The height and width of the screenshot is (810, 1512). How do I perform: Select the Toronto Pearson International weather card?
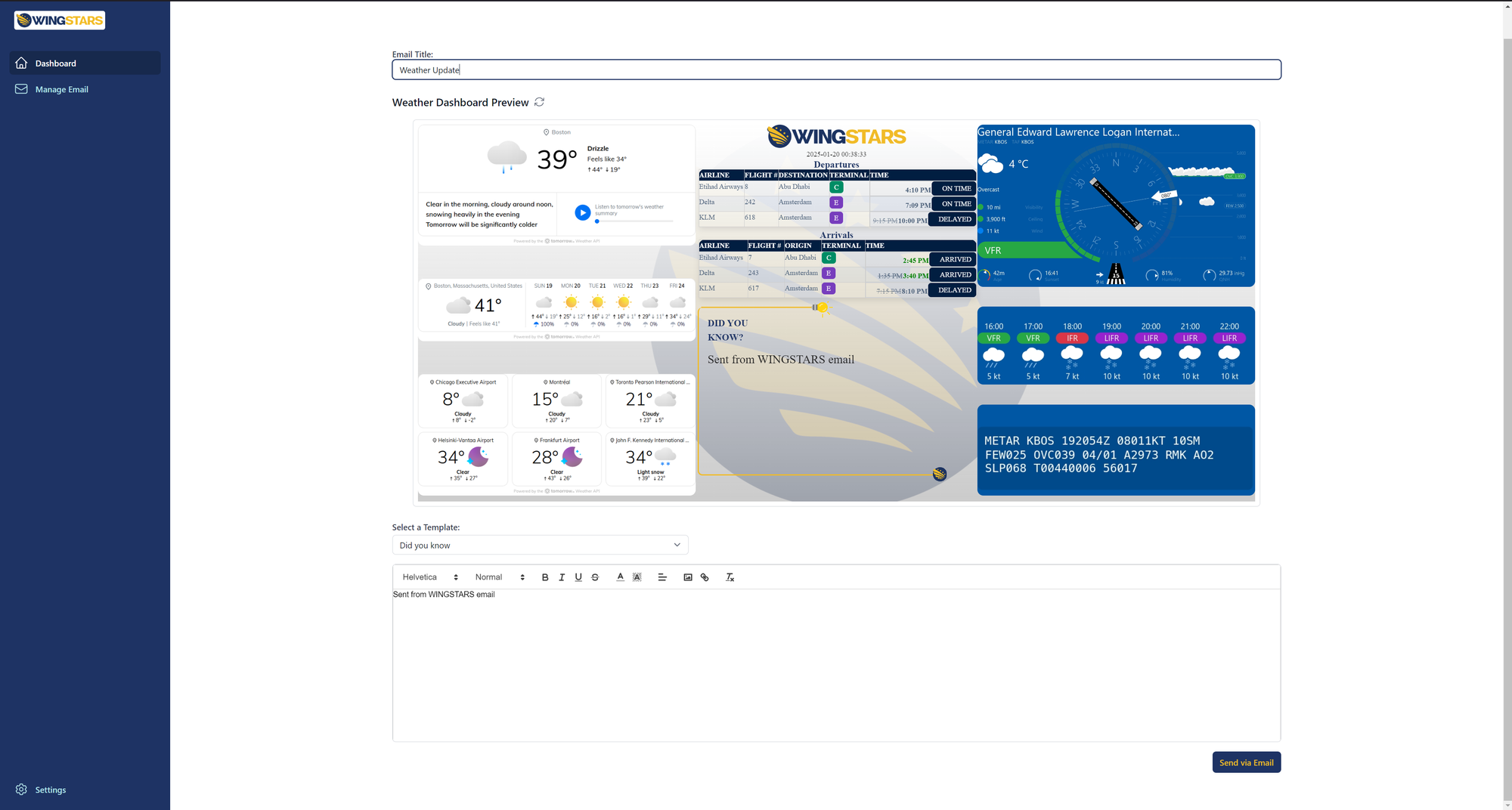(x=650, y=400)
